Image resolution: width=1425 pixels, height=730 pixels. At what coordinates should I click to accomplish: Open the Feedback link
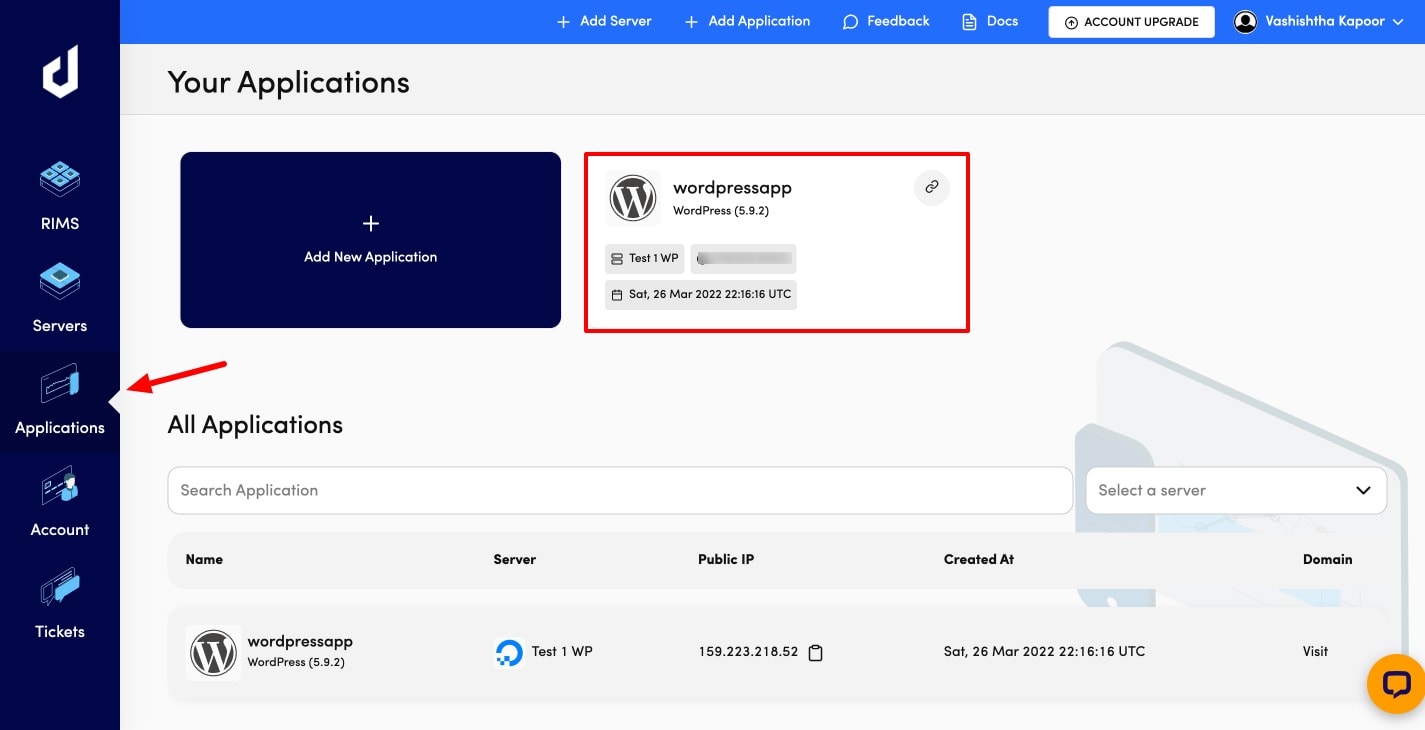(x=886, y=21)
